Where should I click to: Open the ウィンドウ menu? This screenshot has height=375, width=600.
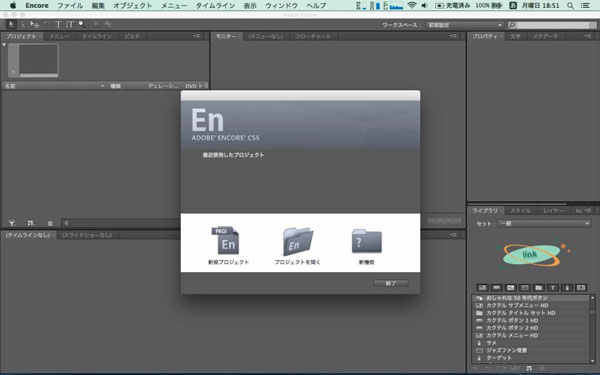281,6
